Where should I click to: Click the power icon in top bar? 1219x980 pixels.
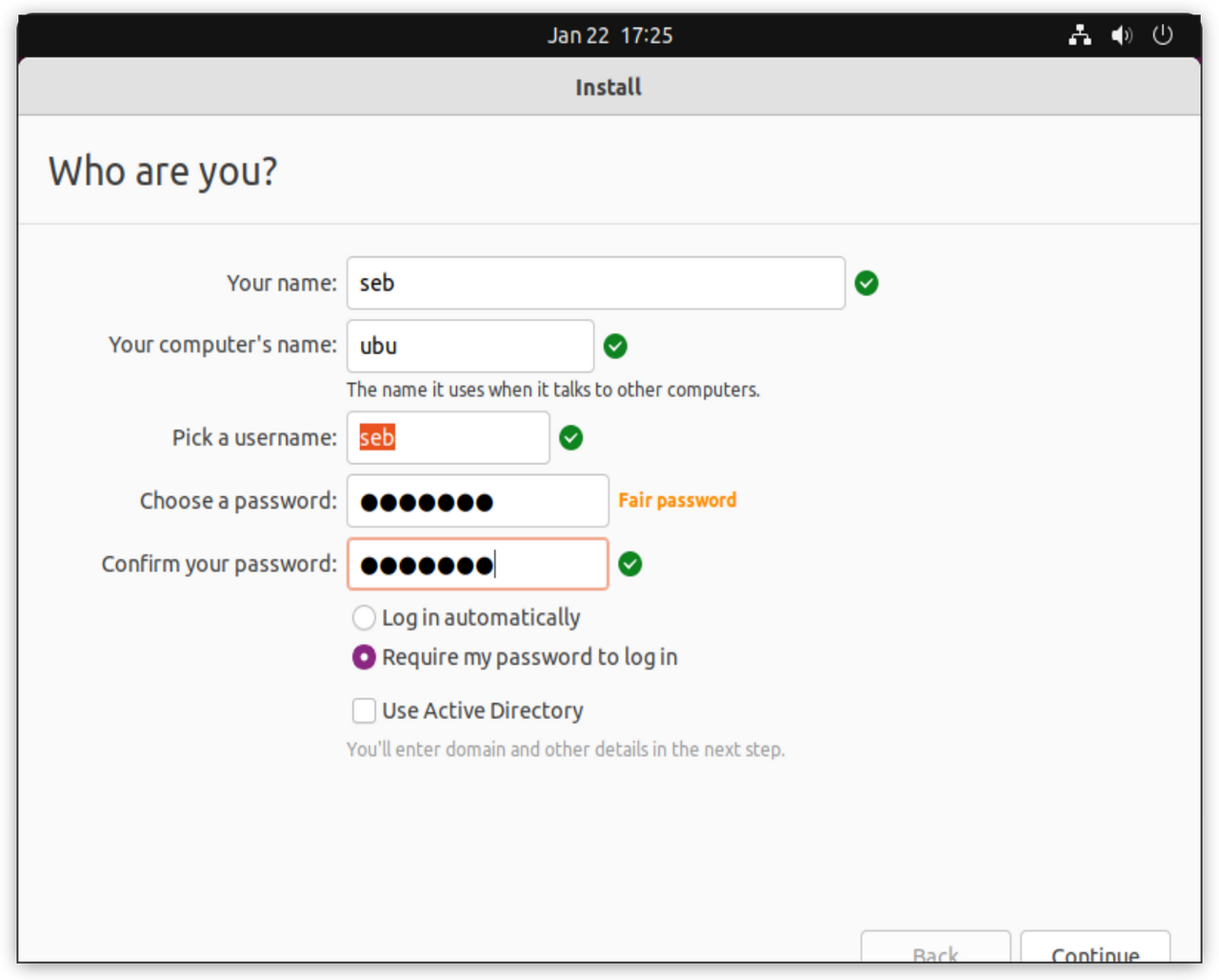(x=1162, y=36)
